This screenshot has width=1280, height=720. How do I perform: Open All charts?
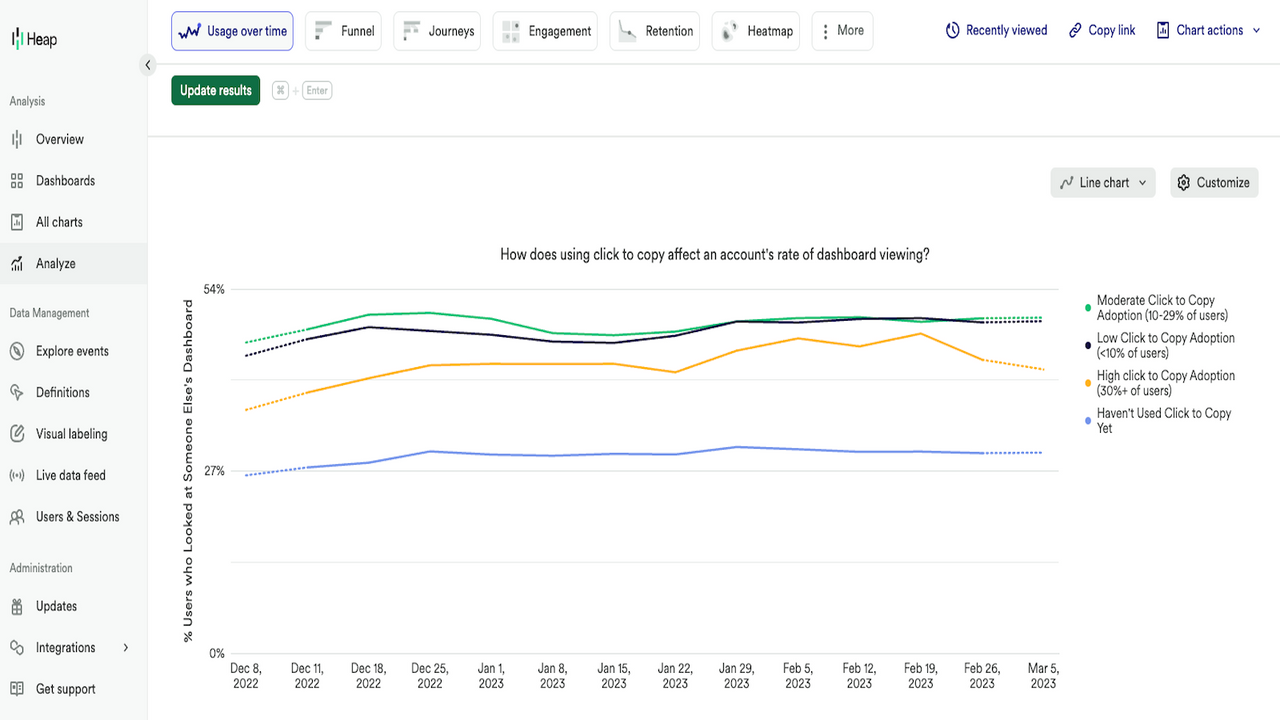(x=59, y=222)
